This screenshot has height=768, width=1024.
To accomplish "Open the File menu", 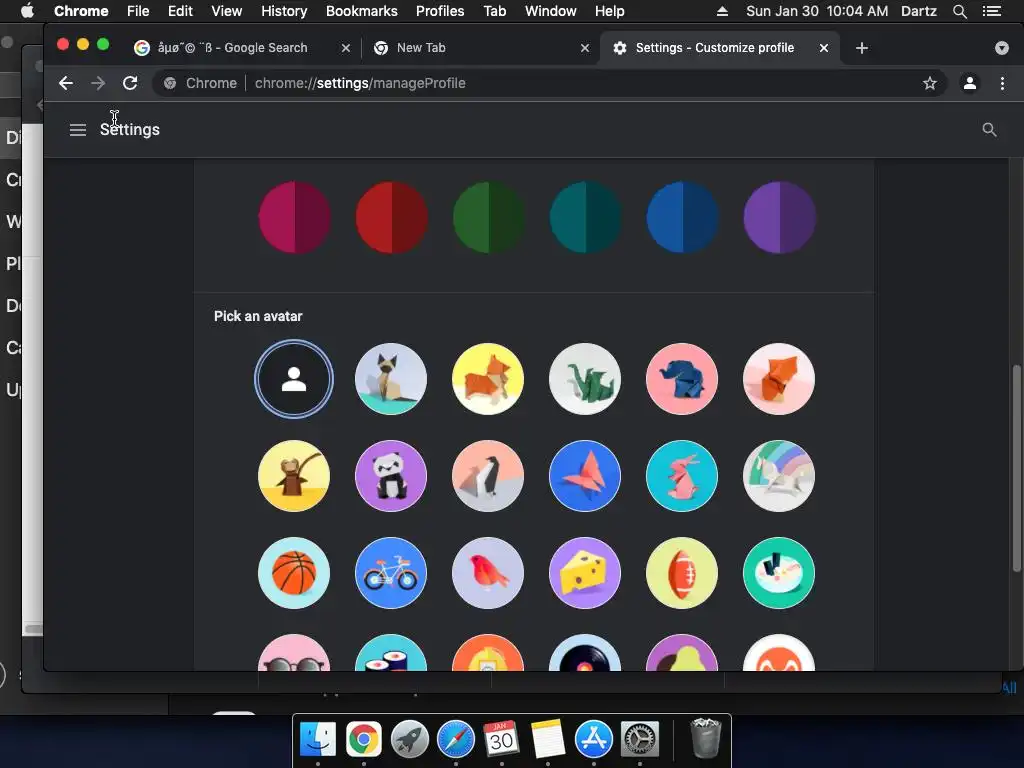I will [x=138, y=11].
